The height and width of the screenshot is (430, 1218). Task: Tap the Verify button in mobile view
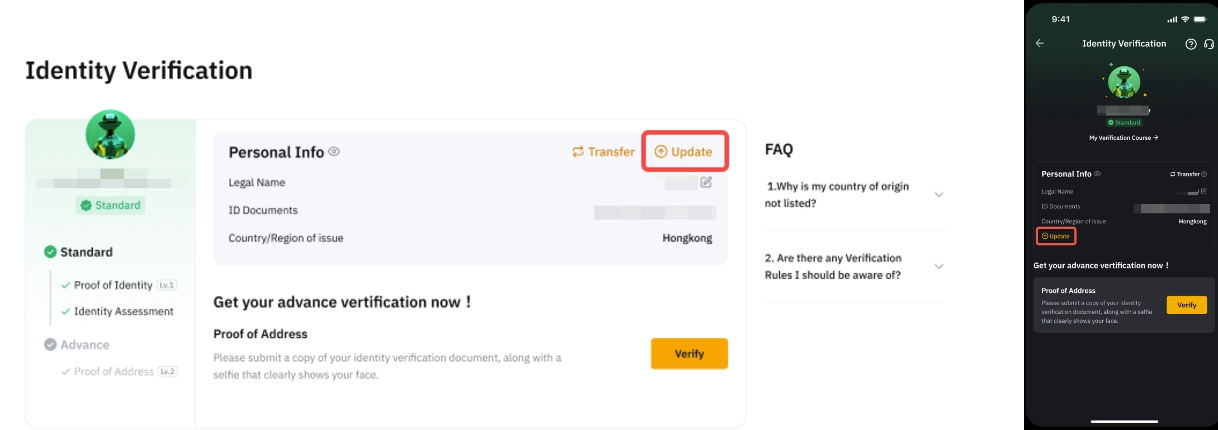[1186, 305]
